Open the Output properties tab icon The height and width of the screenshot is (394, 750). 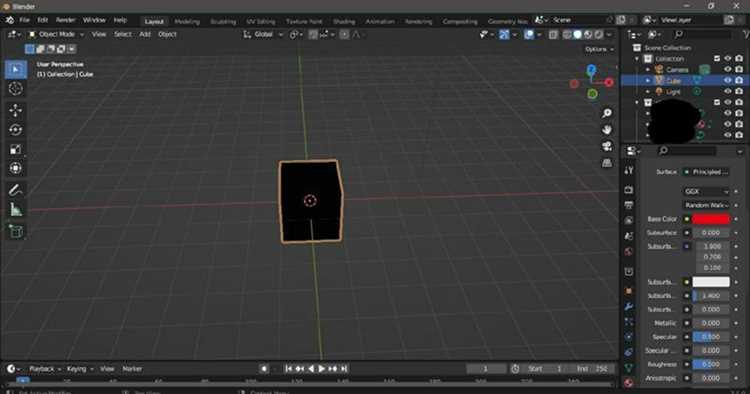[x=629, y=205]
